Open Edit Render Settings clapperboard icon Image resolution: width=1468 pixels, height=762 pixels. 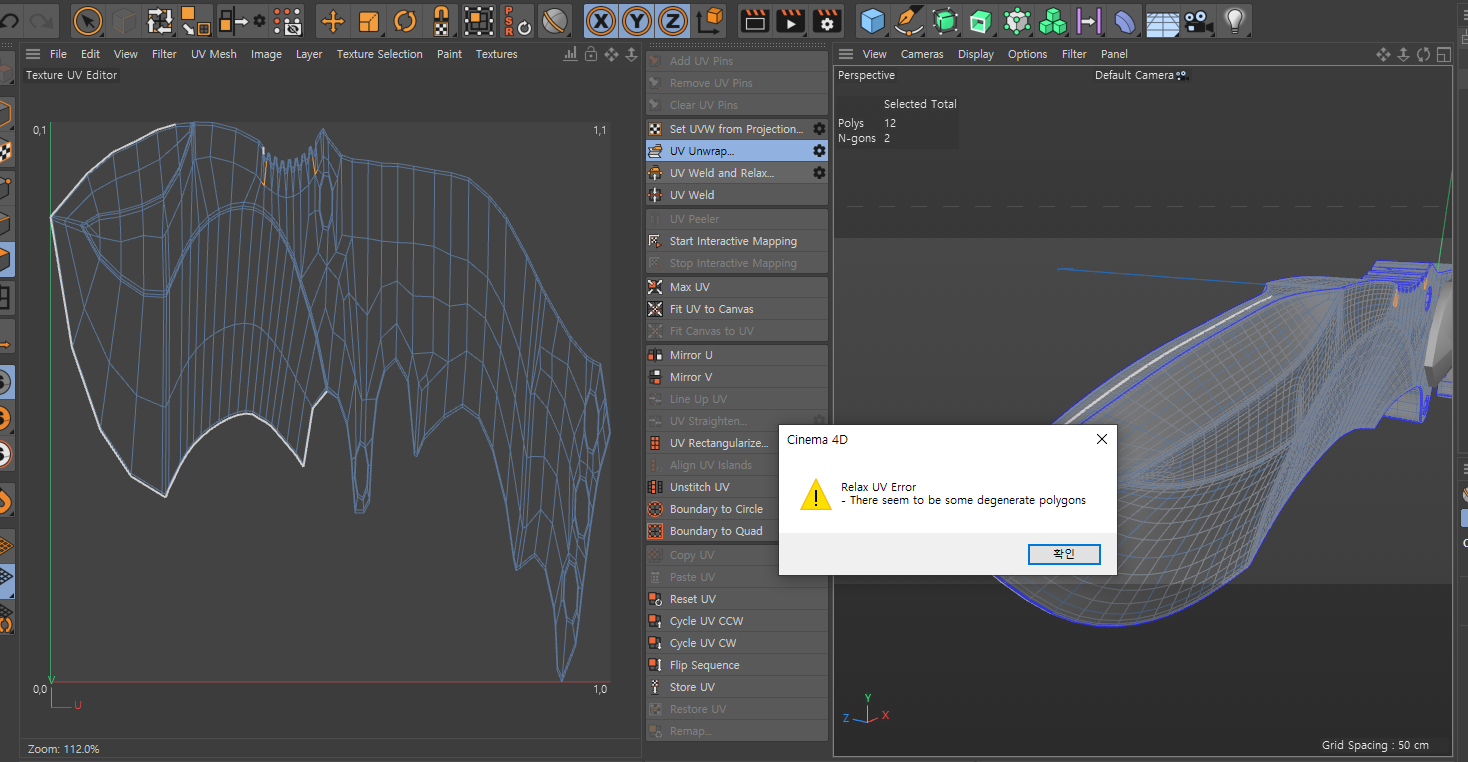[x=826, y=20]
